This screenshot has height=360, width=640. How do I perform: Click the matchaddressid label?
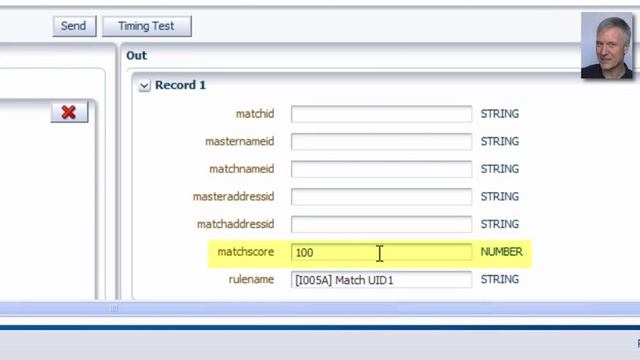(x=236, y=224)
